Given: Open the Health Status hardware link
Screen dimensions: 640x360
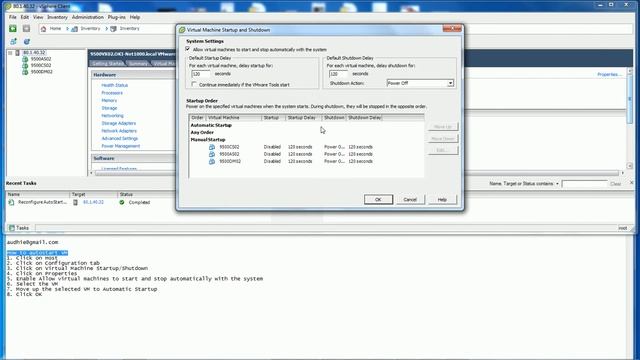Looking at the screenshot, I should pos(115,85).
